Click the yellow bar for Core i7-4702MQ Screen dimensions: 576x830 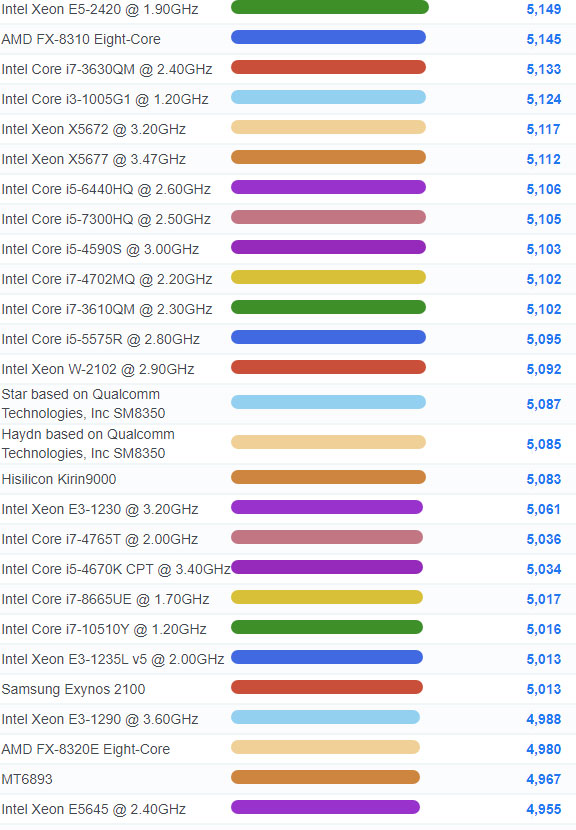coord(328,277)
